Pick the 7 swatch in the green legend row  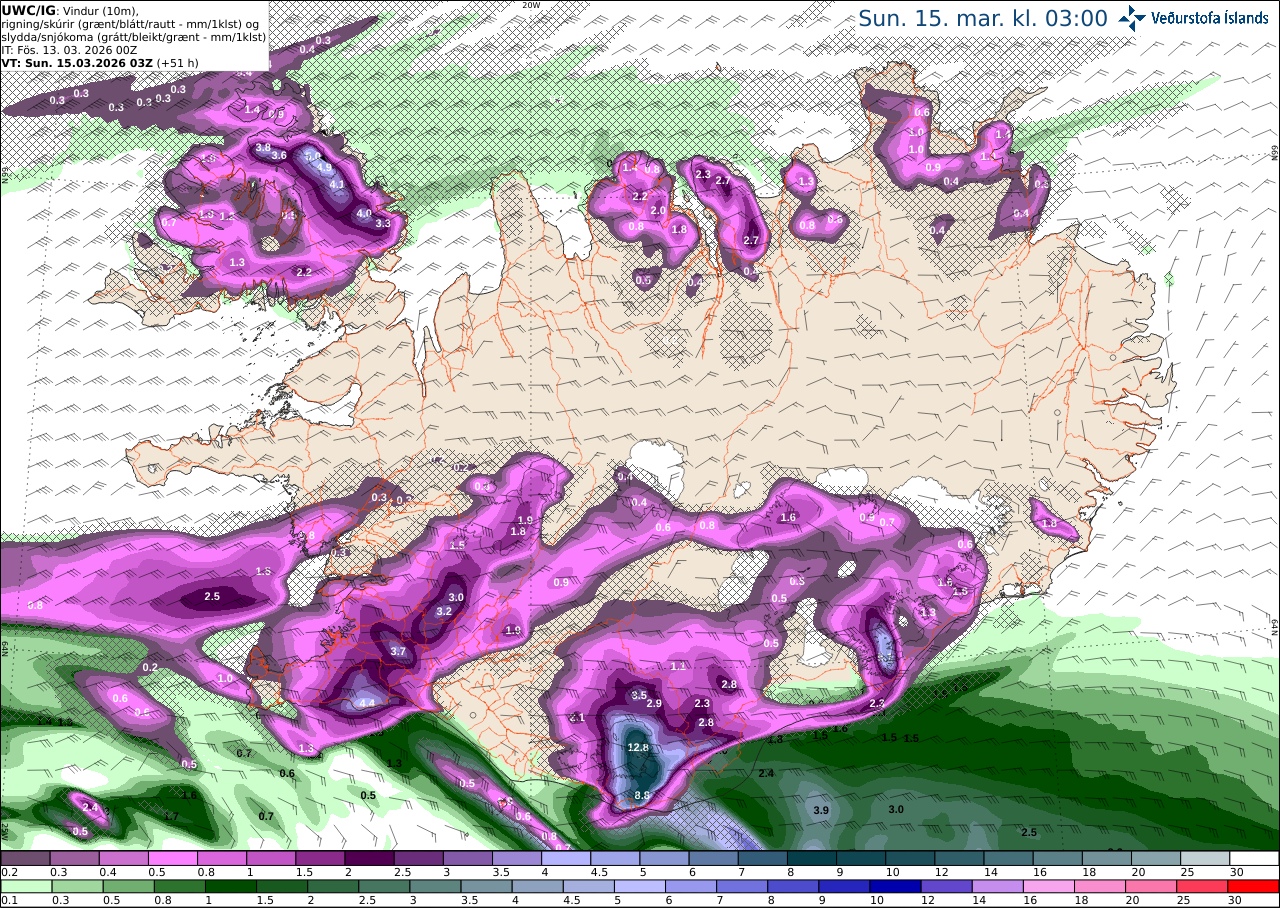tap(743, 886)
